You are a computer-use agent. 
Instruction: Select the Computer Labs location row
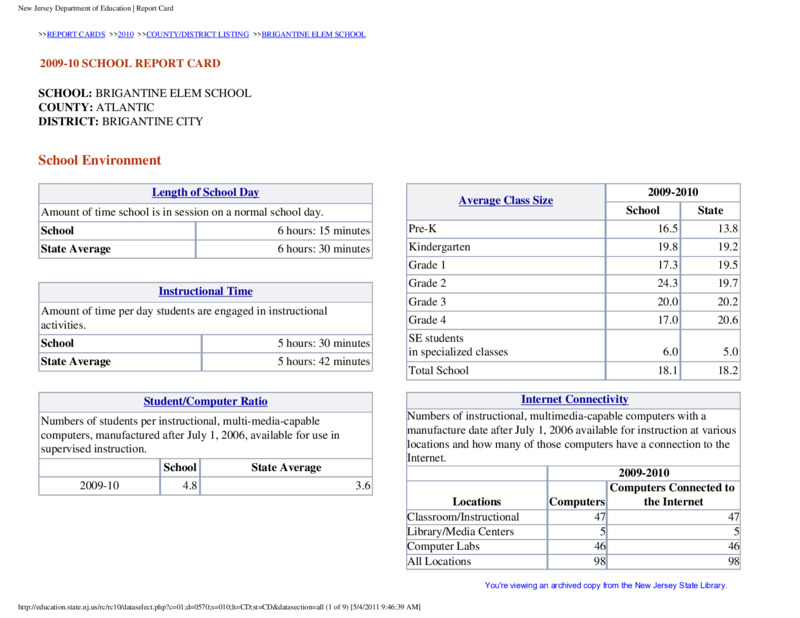573,547
